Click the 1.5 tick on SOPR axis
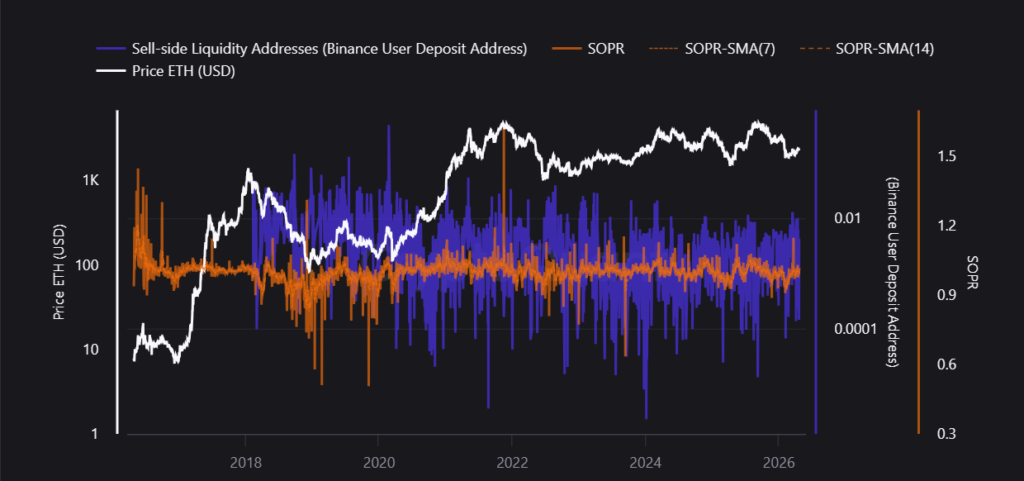 [947, 157]
